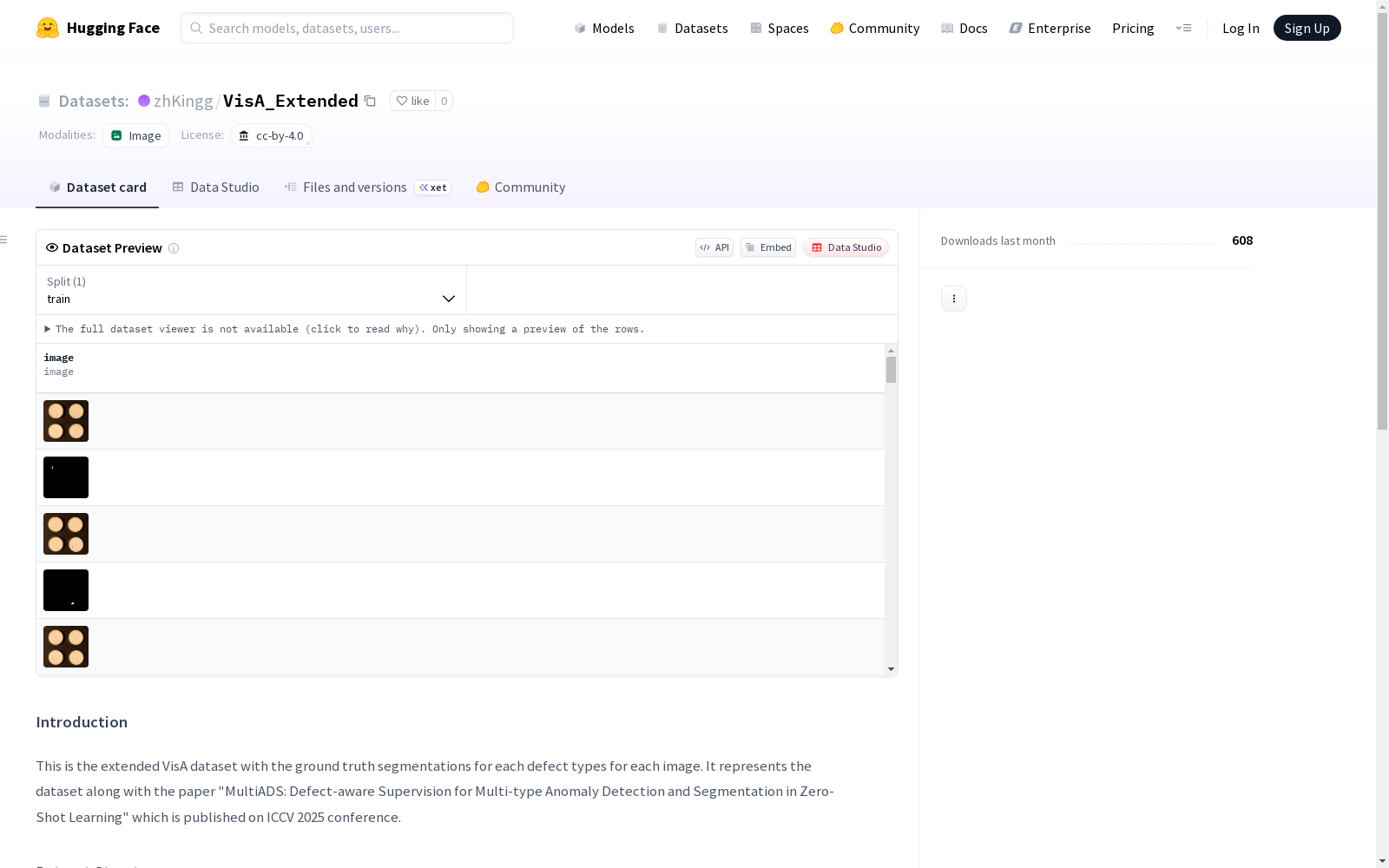Open Files and versions tab
This screenshot has width=1389, height=868.
pos(367,187)
